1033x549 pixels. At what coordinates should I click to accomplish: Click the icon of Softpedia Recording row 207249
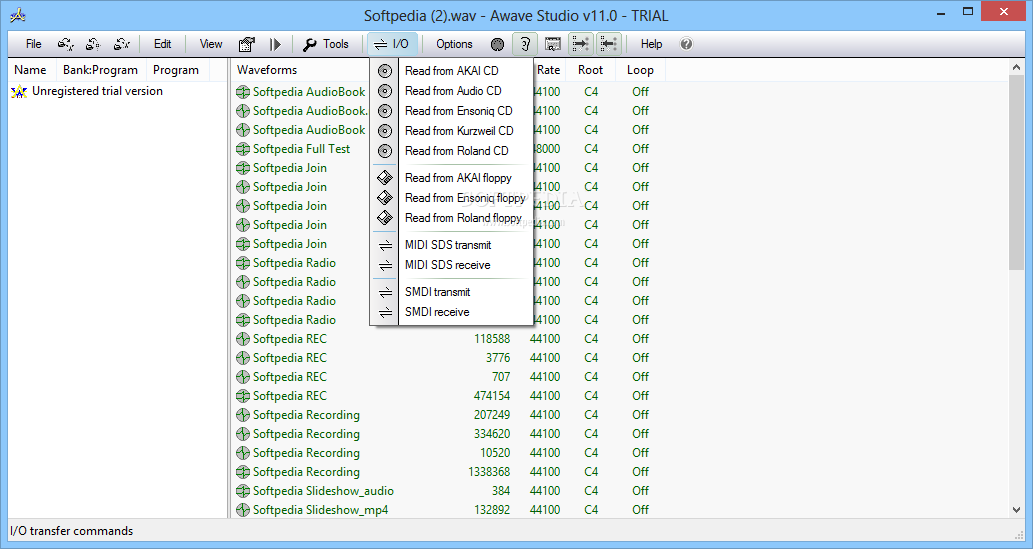243,415
